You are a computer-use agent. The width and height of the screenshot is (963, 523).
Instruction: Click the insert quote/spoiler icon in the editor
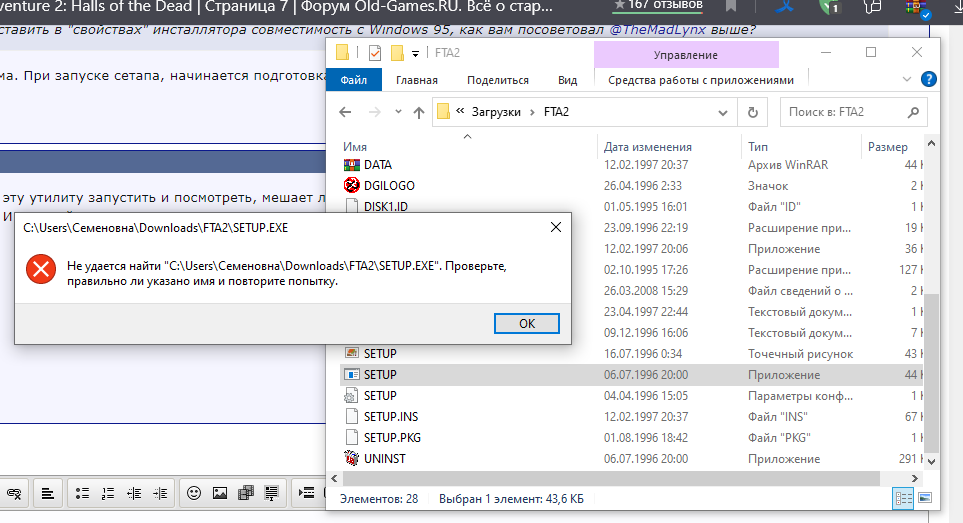click(x=271, y=493)
